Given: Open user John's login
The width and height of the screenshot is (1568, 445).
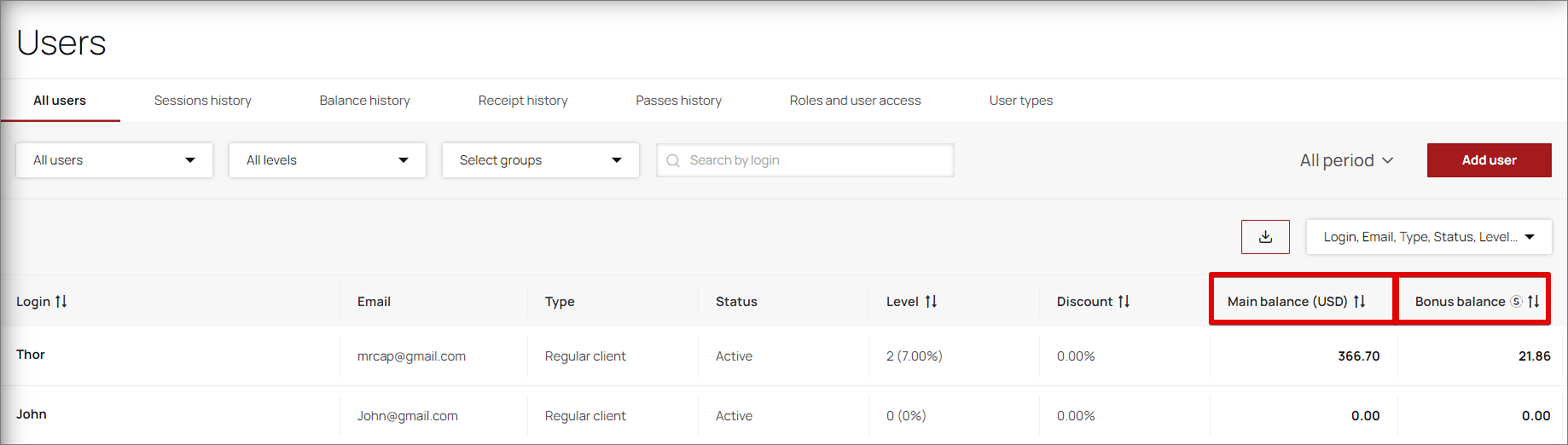Looking at the screenshot, I should [32, 414].
